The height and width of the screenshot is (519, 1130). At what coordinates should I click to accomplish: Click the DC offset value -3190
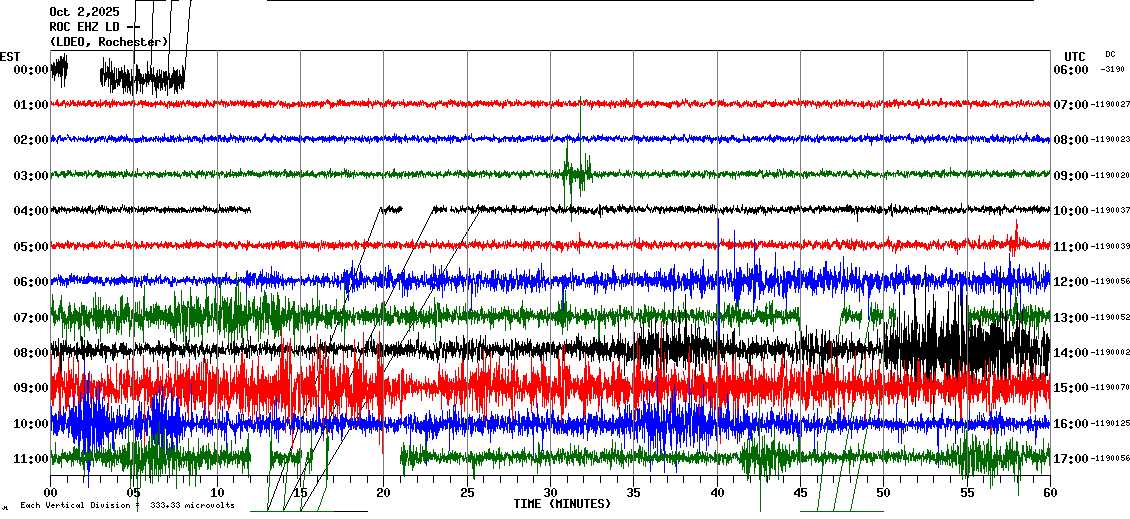click(x=1111, y=70)
